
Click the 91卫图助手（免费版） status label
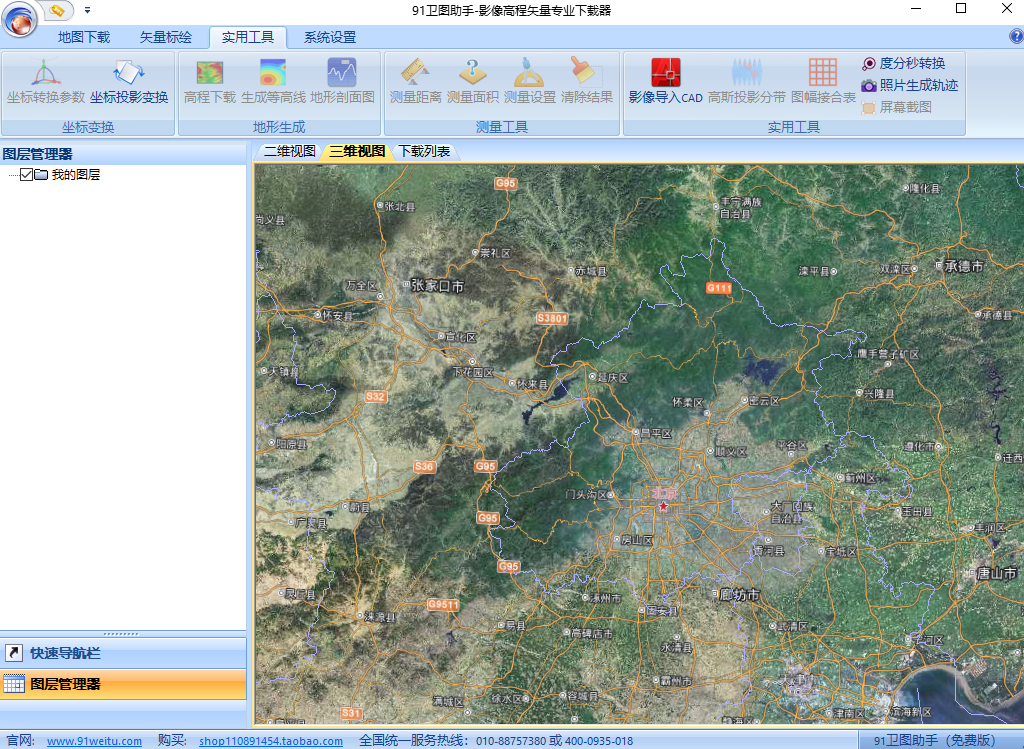point(934,741)
